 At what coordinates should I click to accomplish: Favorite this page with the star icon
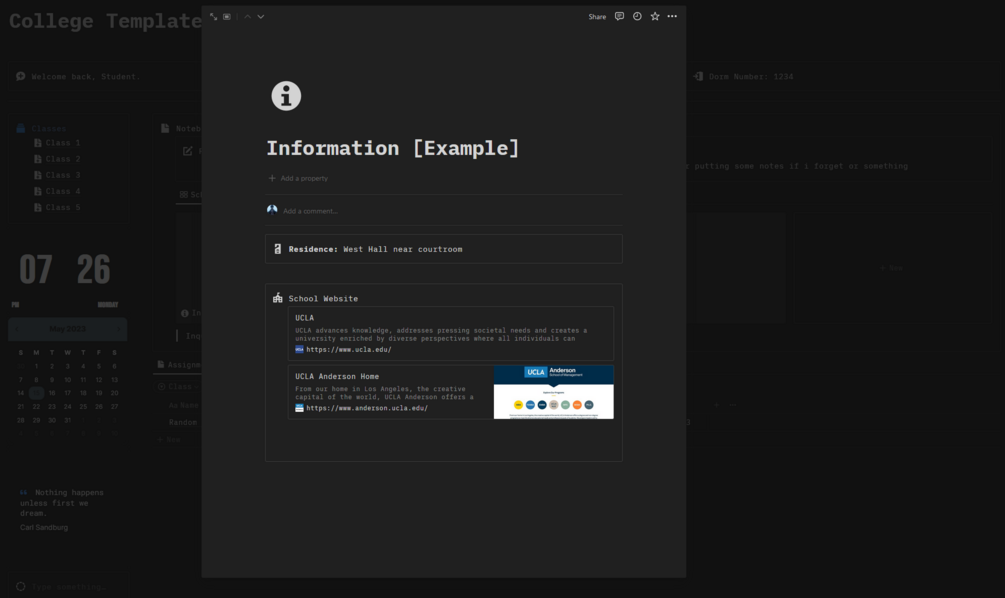[x=654, y=17]
